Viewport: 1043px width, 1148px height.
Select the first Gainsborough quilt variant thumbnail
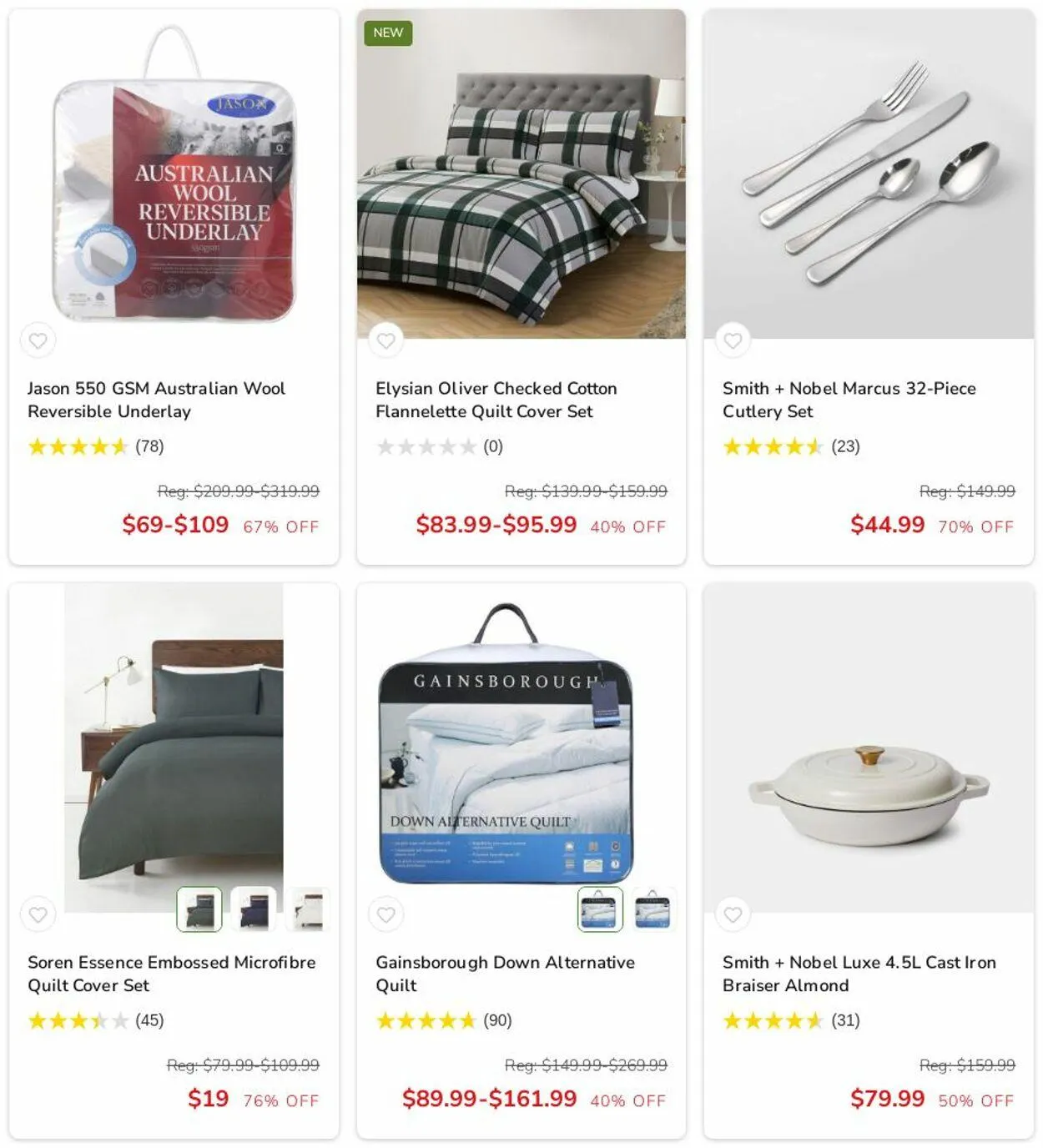600,909
